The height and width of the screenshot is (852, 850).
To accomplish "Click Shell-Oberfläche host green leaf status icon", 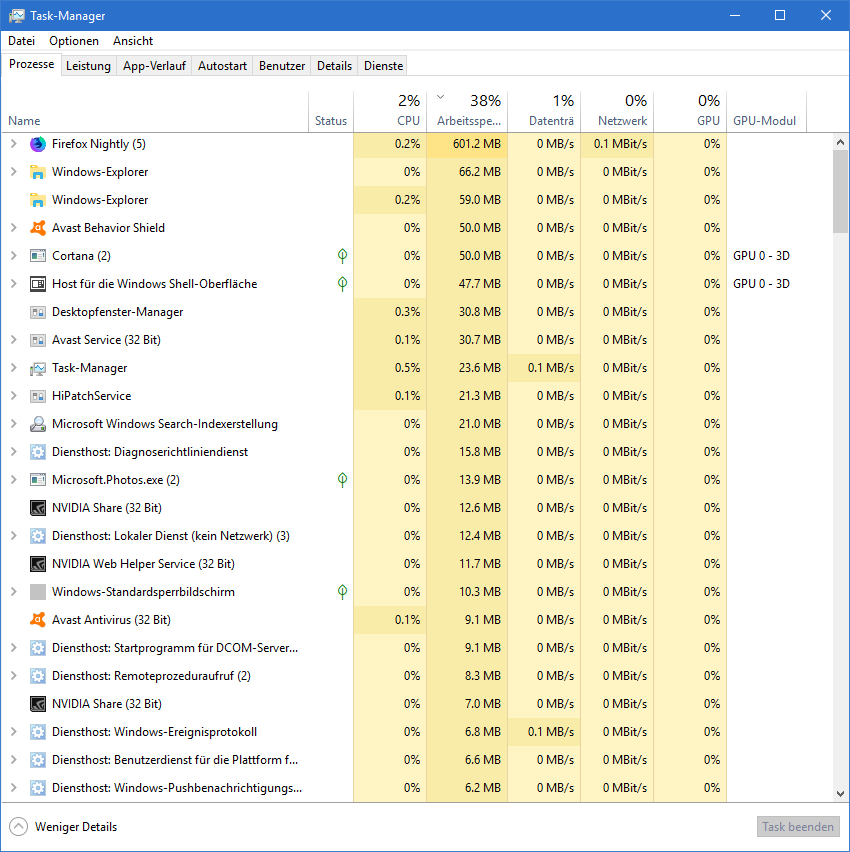I will click(342, 283).
